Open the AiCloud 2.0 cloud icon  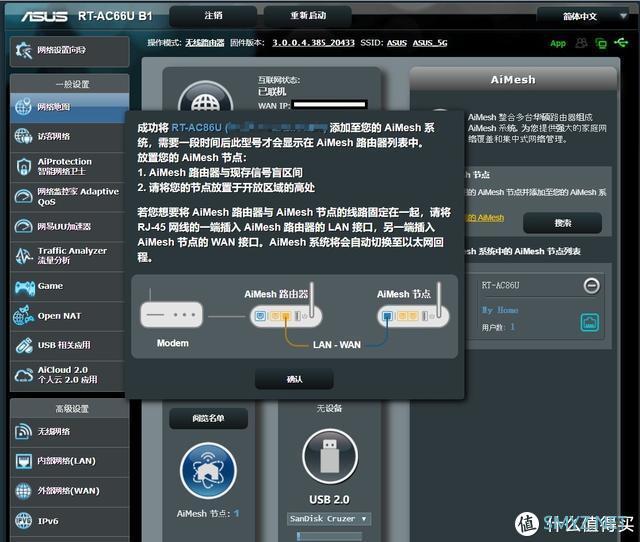pyautogui.click(x=23, y=375)
